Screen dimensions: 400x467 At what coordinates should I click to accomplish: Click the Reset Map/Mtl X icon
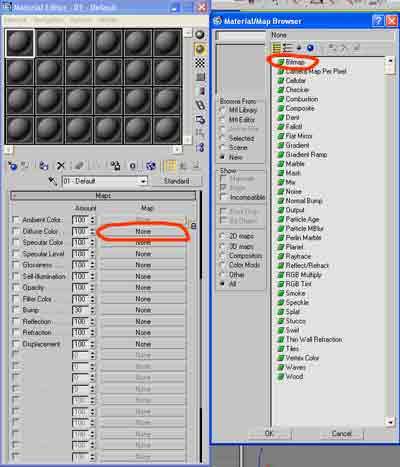[61, 166]
